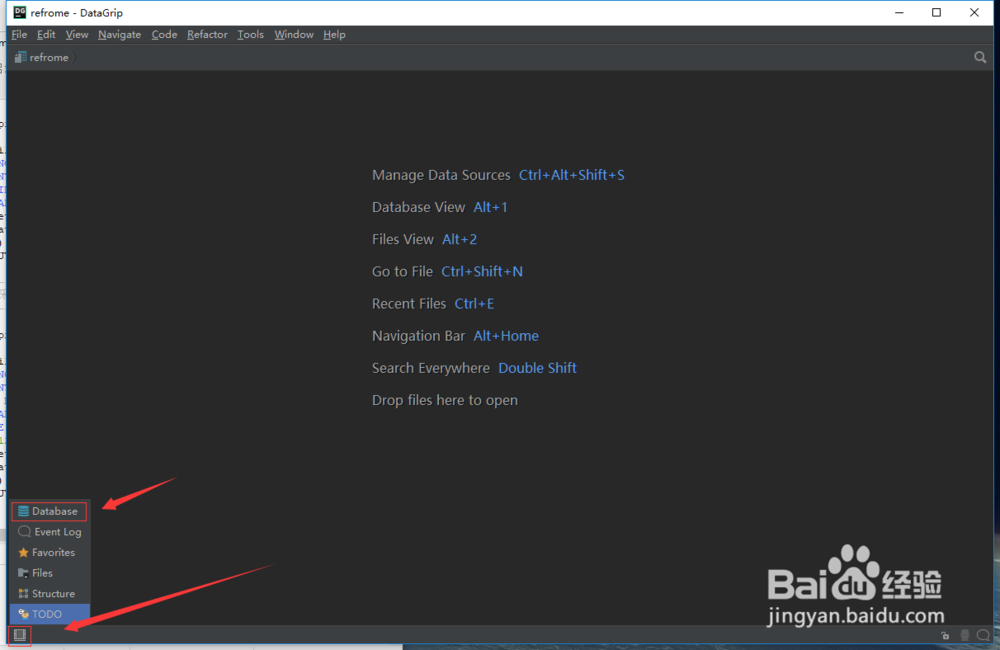Open Files from the popup list

pyautogui.click(x=49, y=573)
